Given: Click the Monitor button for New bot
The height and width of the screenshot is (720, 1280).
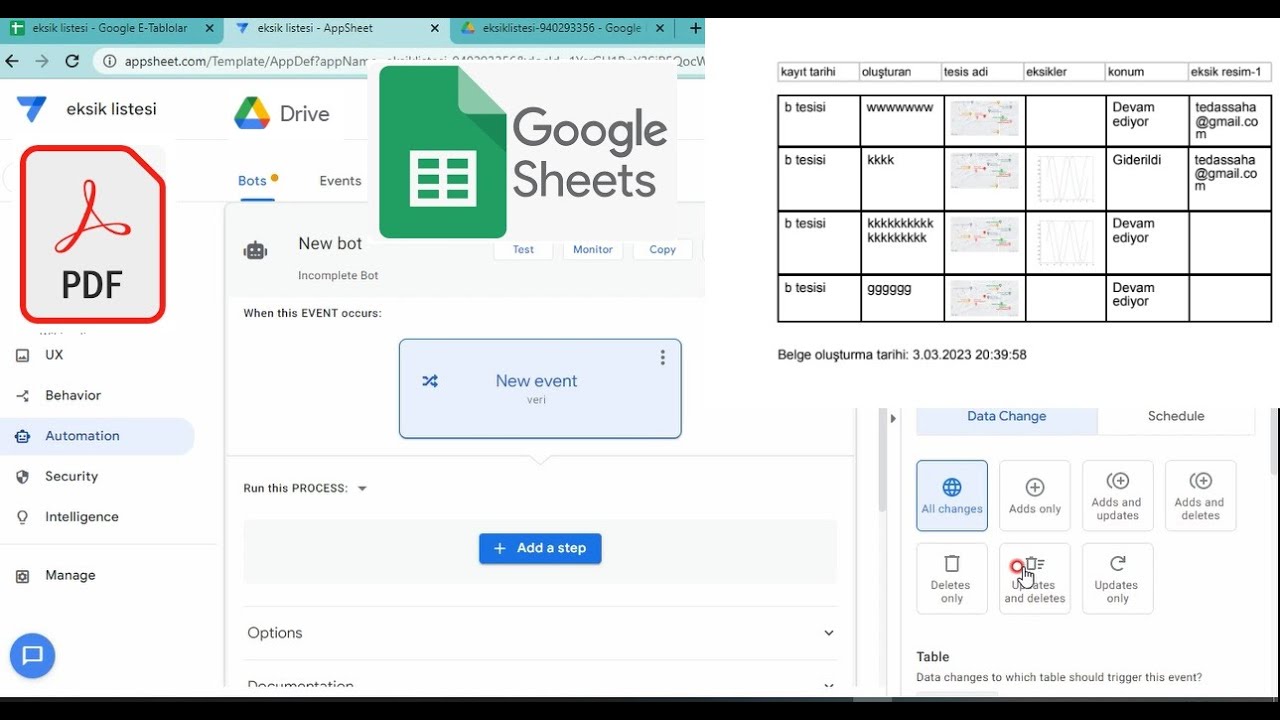Looking at the screenshot, I should point(593,250).
